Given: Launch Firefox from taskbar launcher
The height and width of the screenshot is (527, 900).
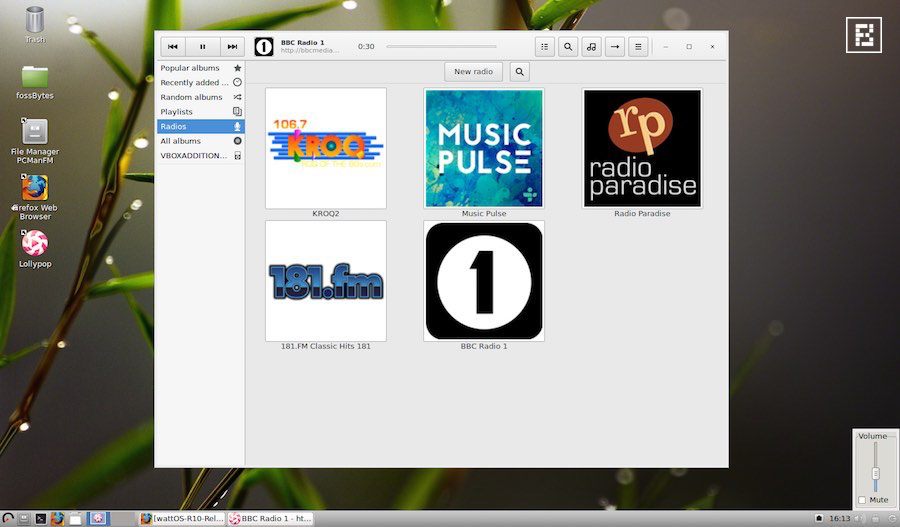Looking at the screenshot, I should pyautogui.click(x=57, y=519).
